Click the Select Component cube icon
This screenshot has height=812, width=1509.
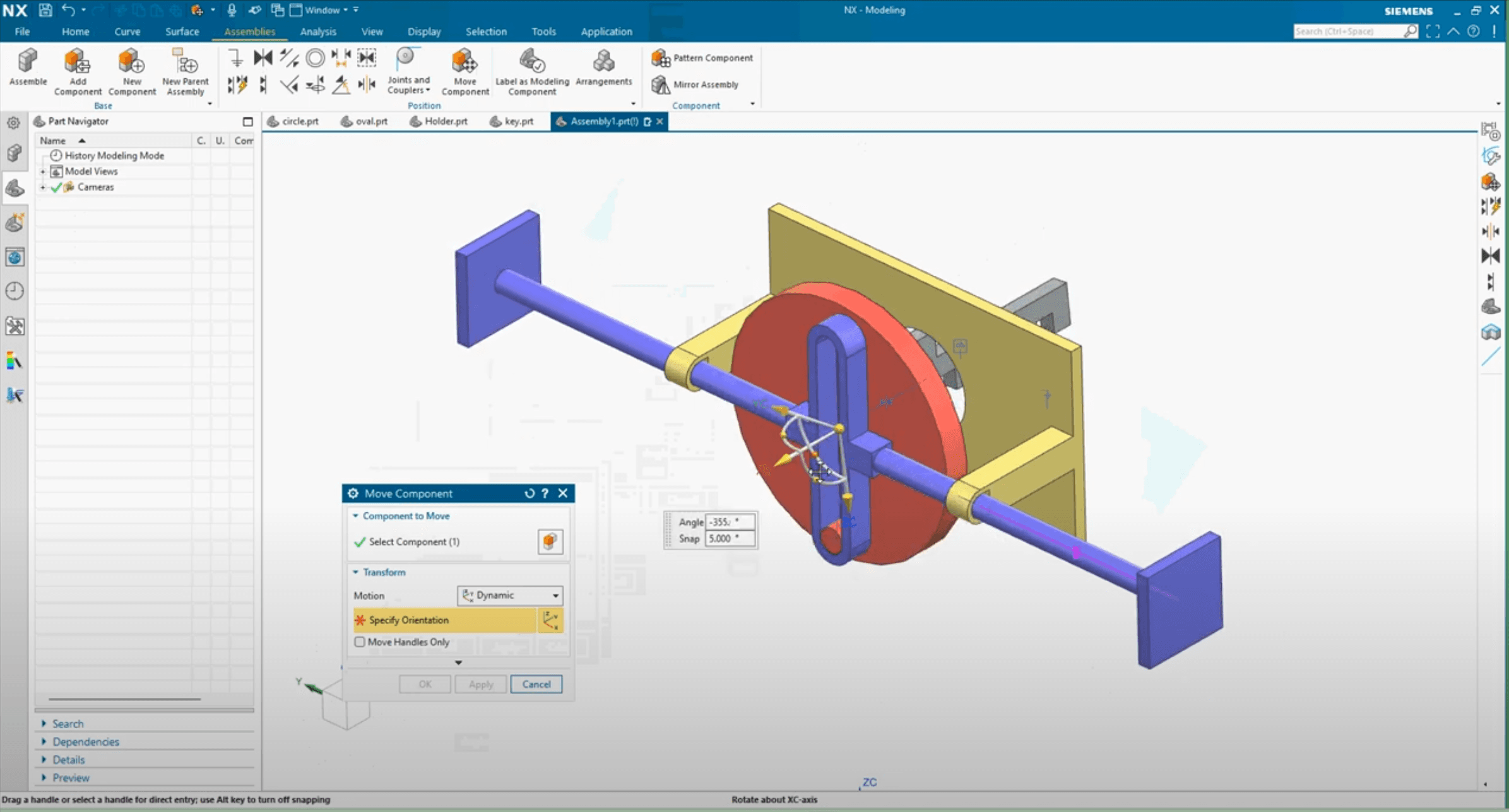click(550, 541)
